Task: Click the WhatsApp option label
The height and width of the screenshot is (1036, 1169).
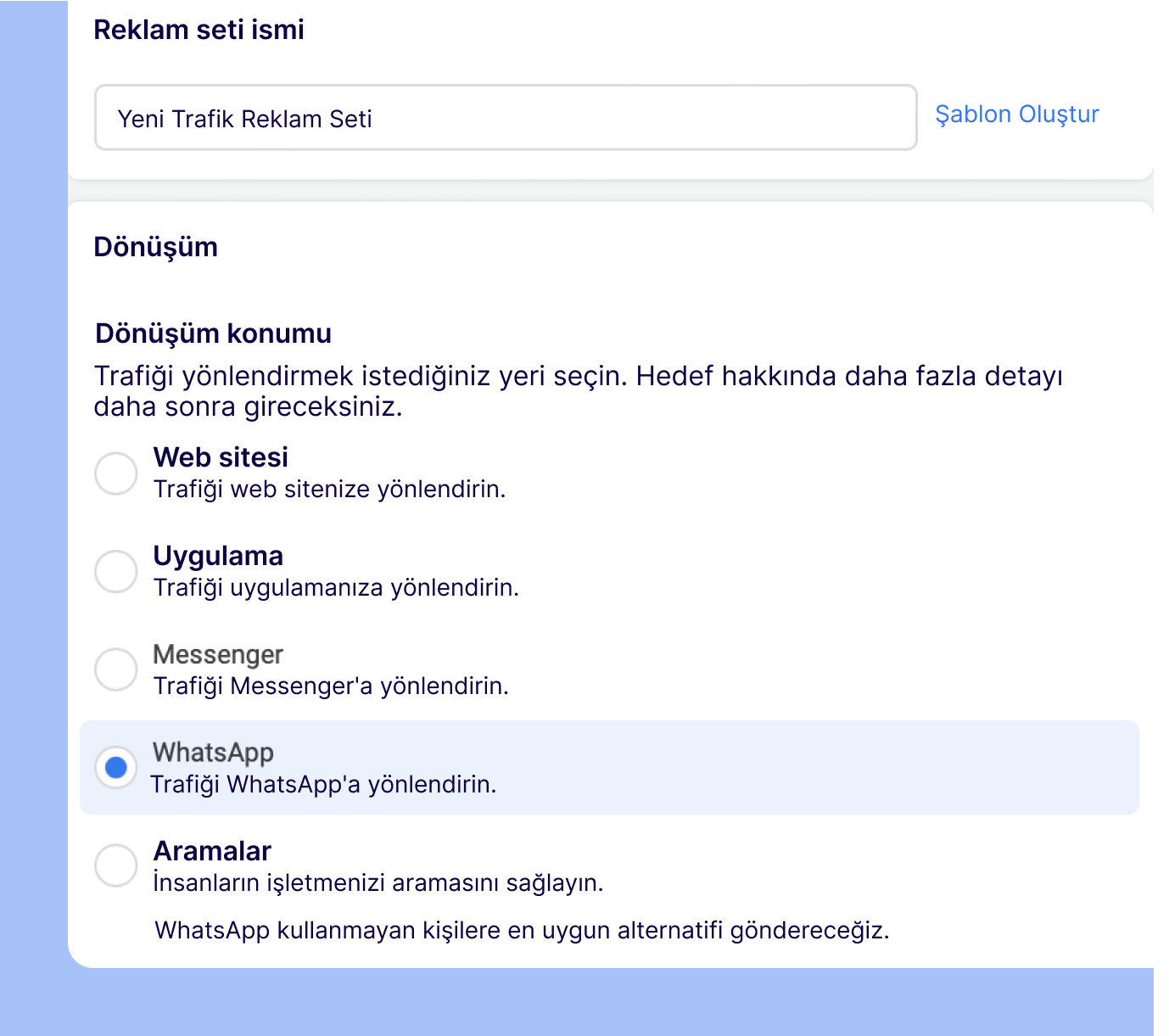Action: (x=213, y=753)
